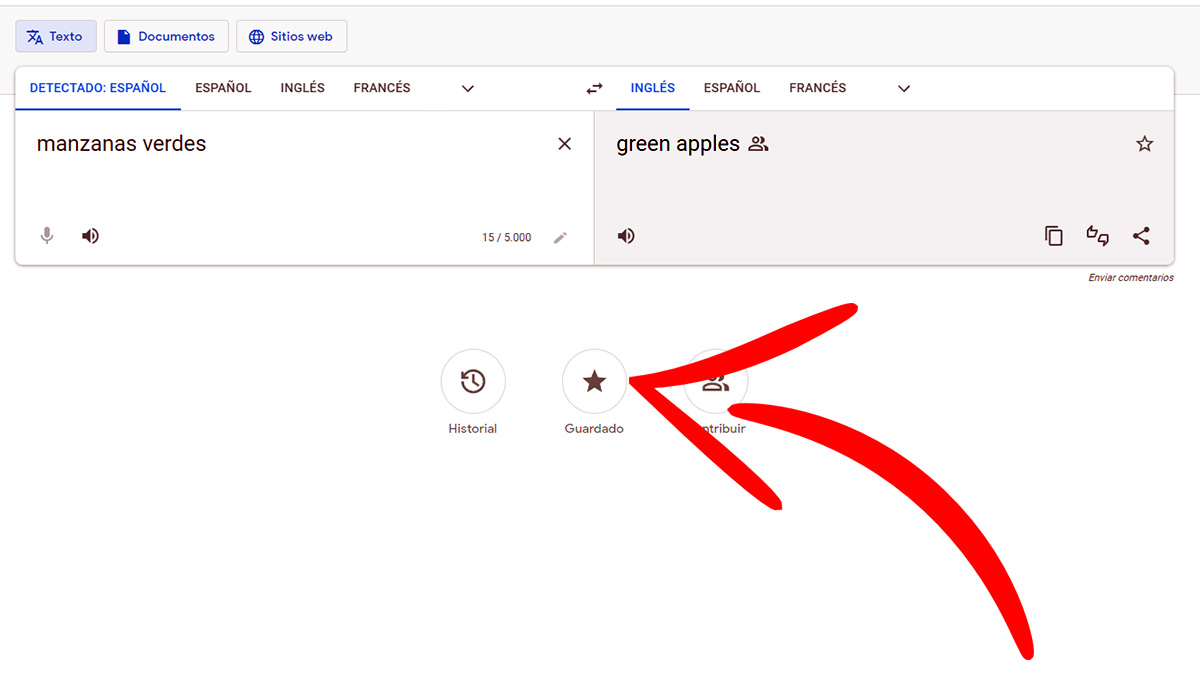
Task: Activate microphone voice input
Action: pos(46,236)
